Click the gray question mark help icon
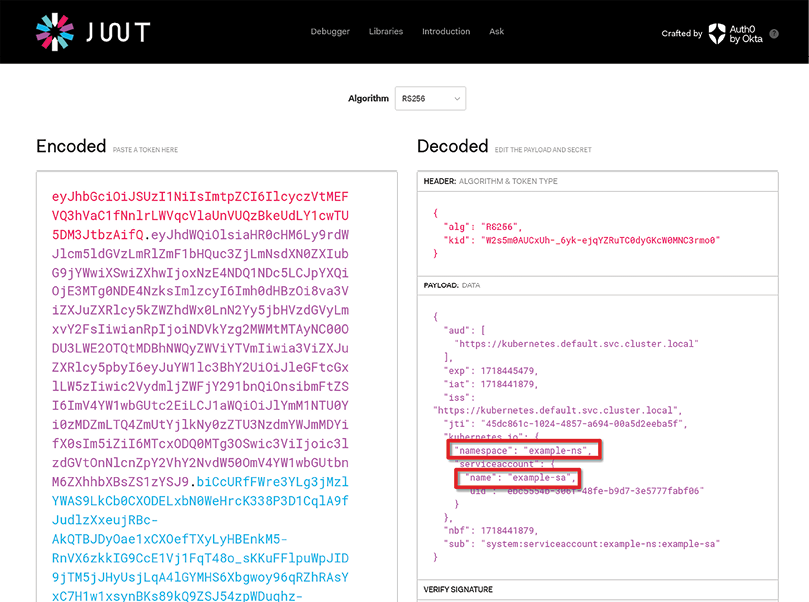This screenshot has width=809, height=602. coord(774,33)
